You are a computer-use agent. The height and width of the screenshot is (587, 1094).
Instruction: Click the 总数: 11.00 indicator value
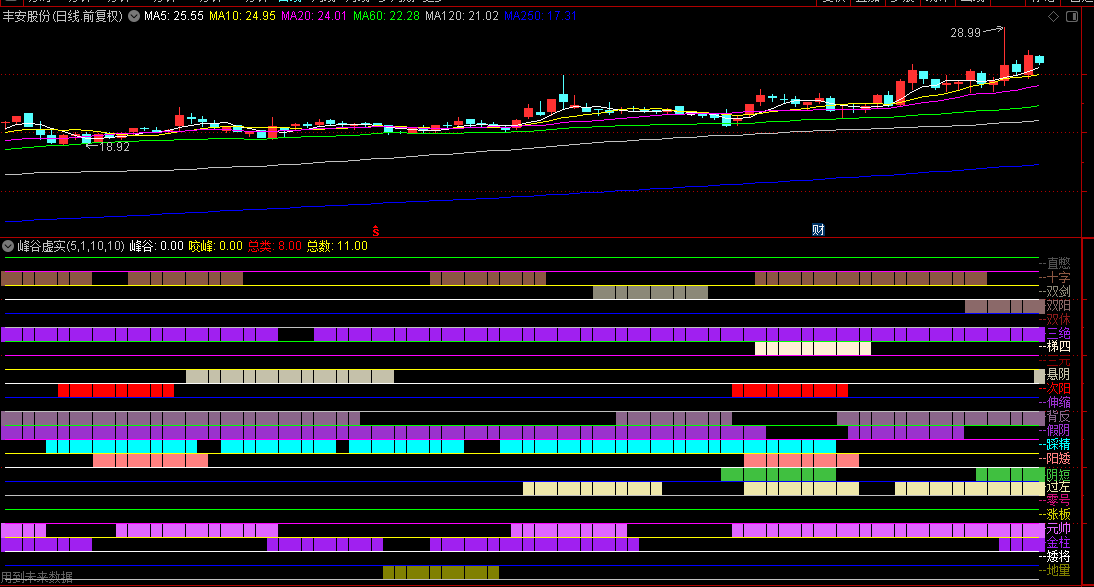(337, 246)
